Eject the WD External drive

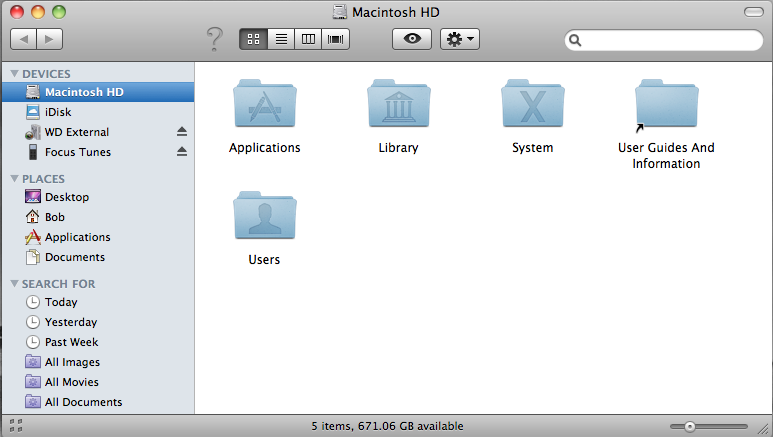click(x=181, y=132)
